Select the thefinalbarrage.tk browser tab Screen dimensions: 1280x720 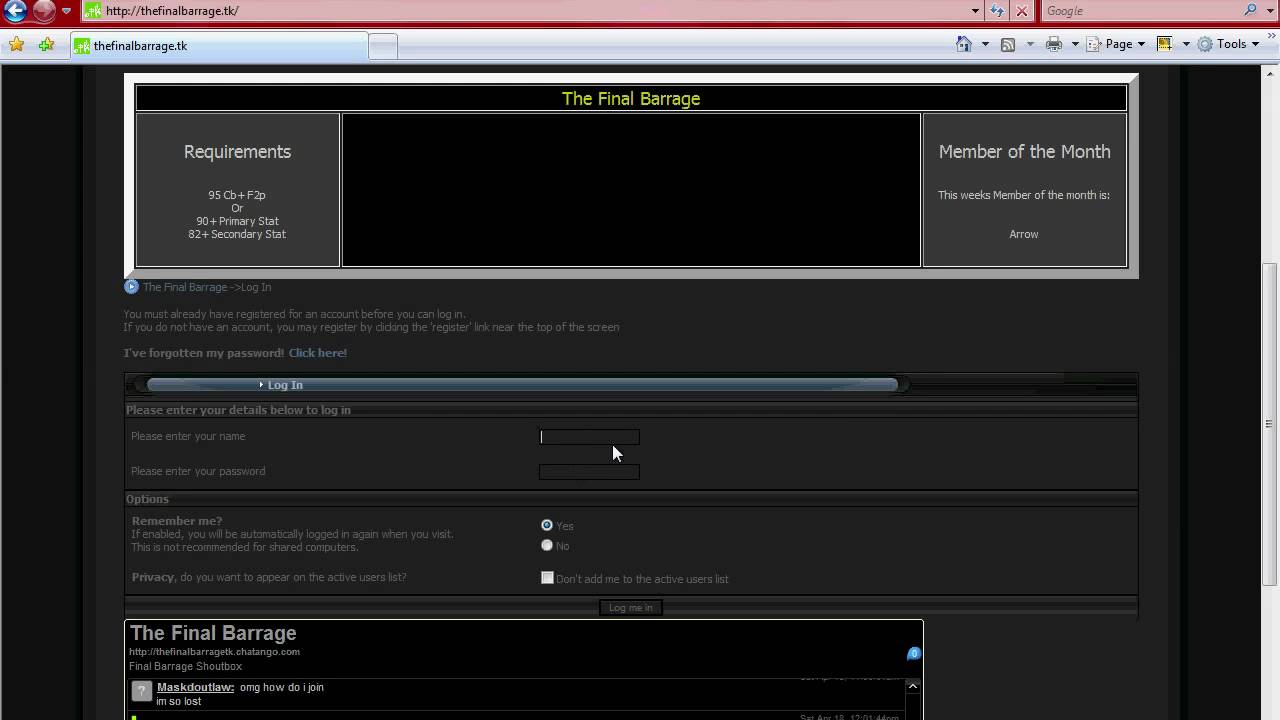coord(219,46)
